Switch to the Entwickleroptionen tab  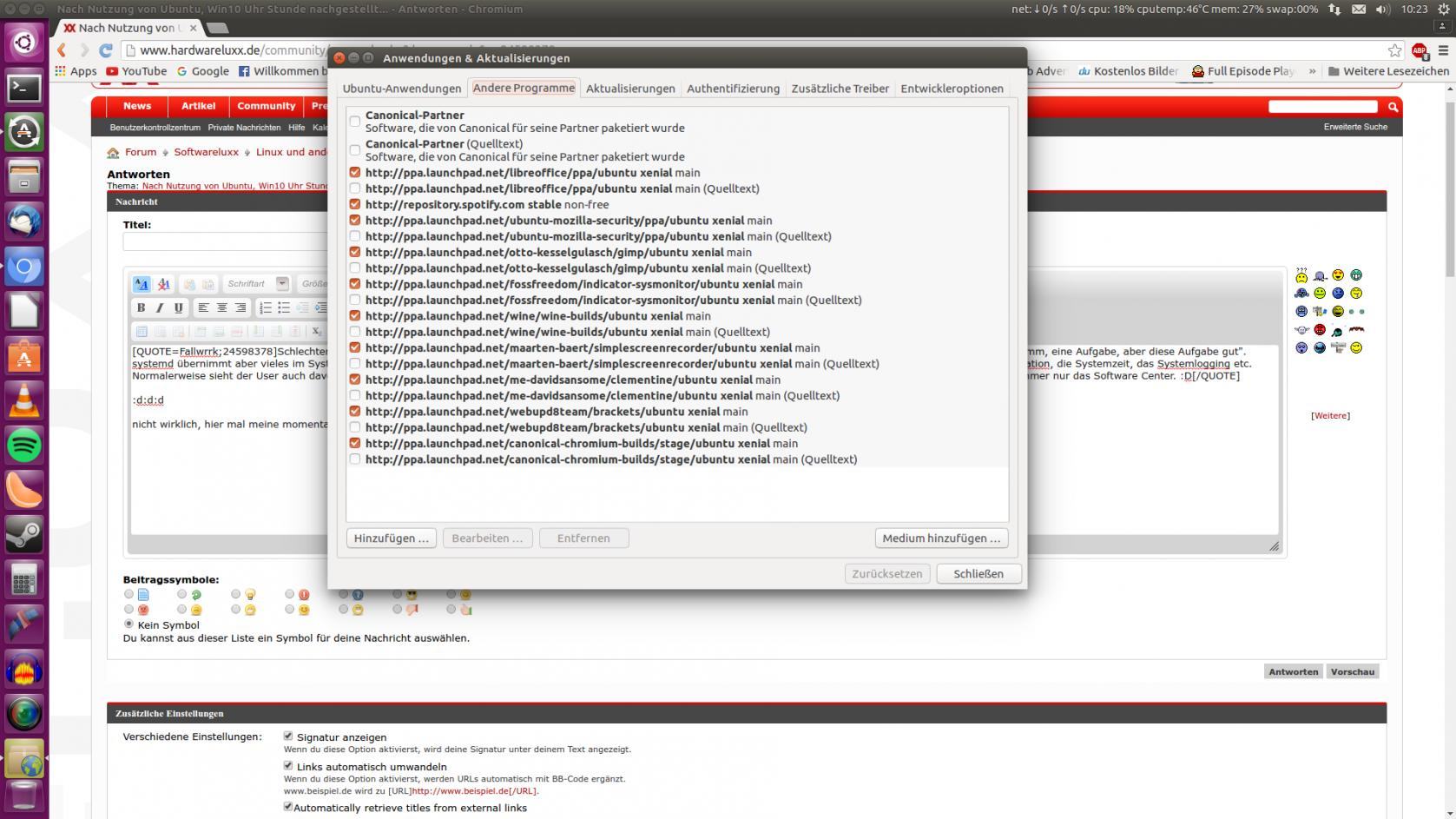click(952, 89)
